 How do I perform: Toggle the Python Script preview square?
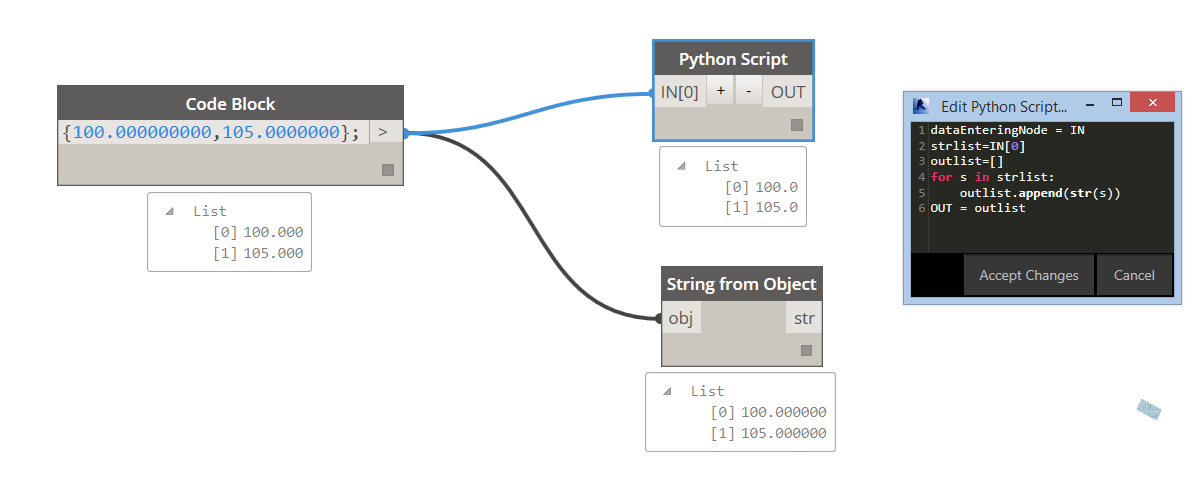(x=797, y=125)
